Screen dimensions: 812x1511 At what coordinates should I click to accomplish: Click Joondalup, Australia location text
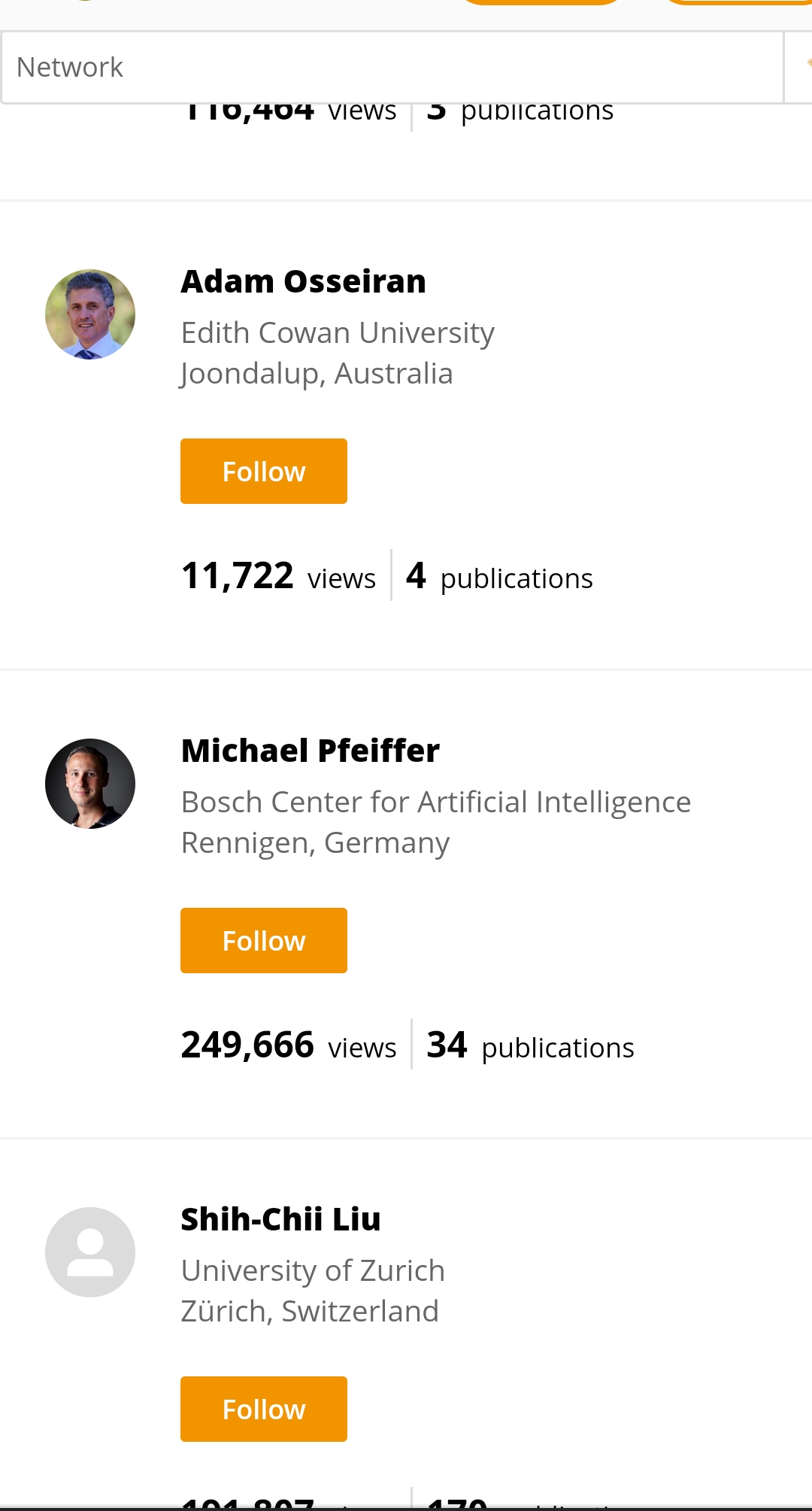tap(317, 374)
